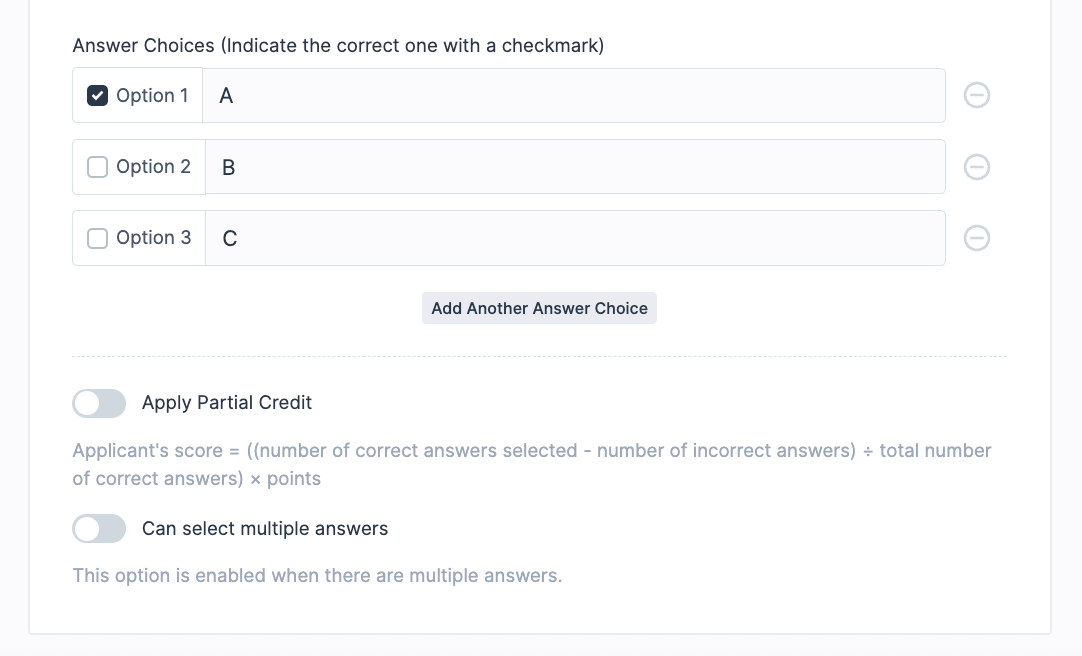This screenshot has height=656, width=1082.
Task: Click the "Can select multiple answers" label
Action: click(265, 529)
